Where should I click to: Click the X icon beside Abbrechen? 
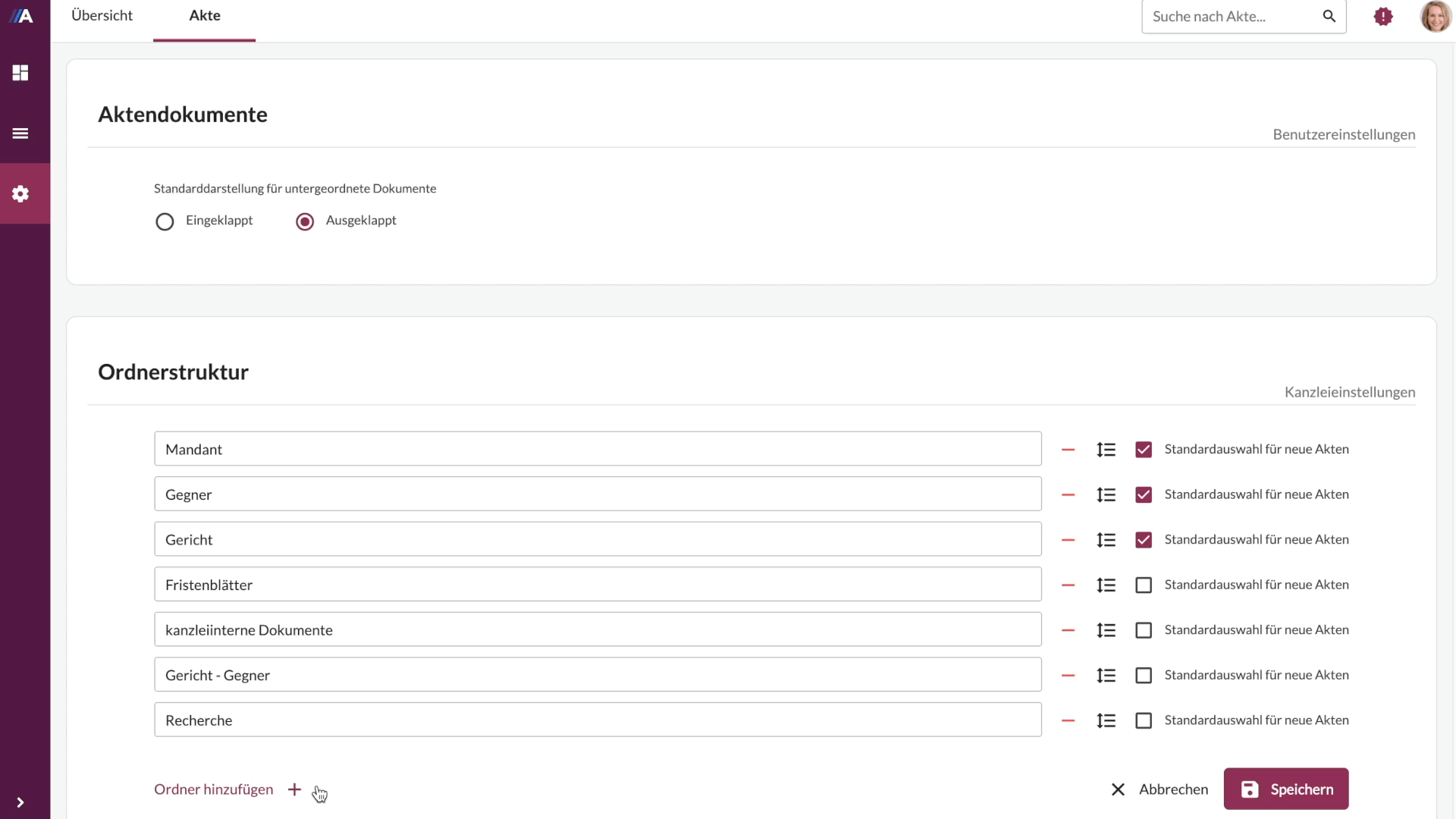point(1118,789)
